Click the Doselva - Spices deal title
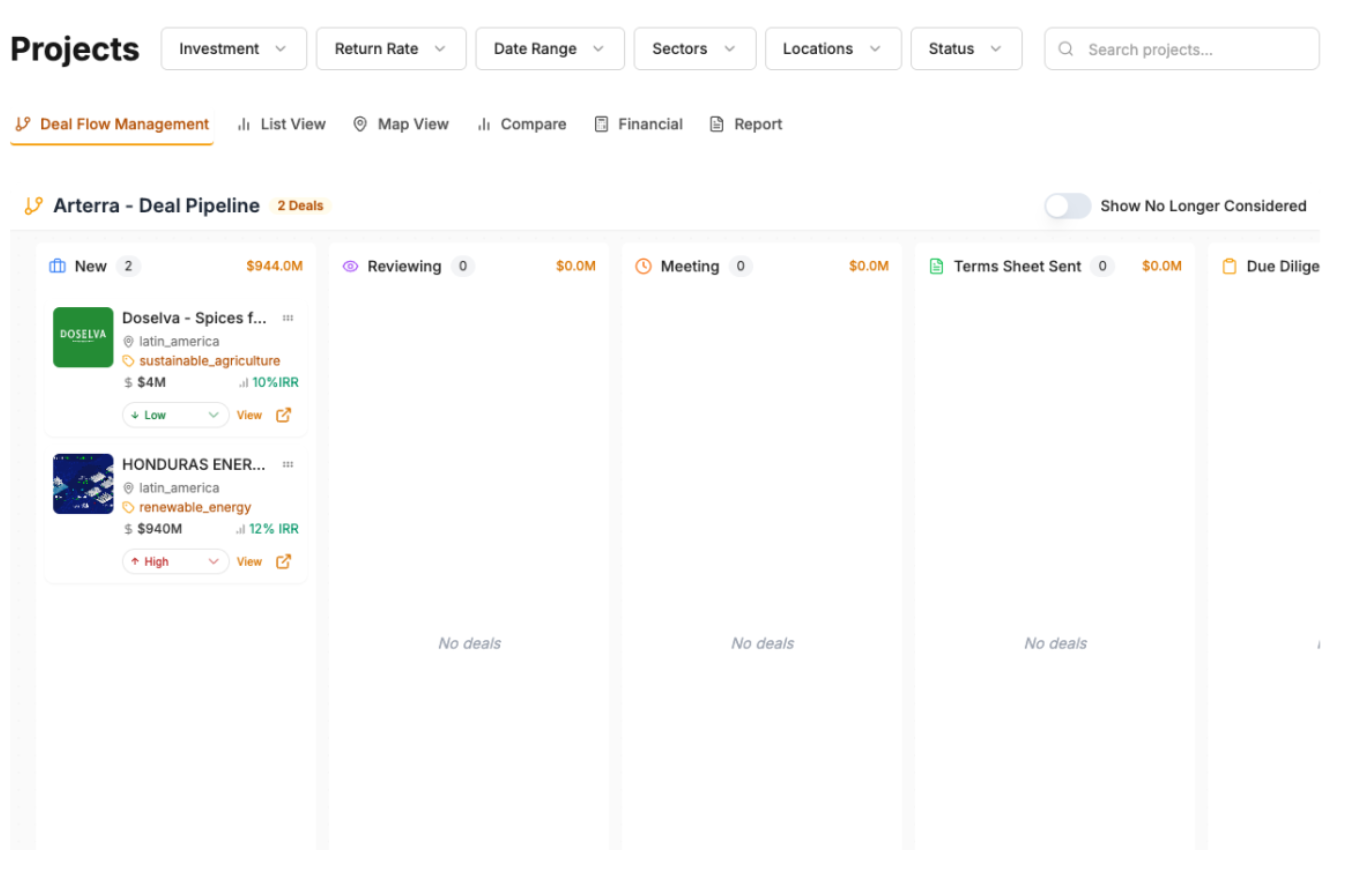Image resolution: width=1350 pixels, height=878 pixels. (194, 318)
